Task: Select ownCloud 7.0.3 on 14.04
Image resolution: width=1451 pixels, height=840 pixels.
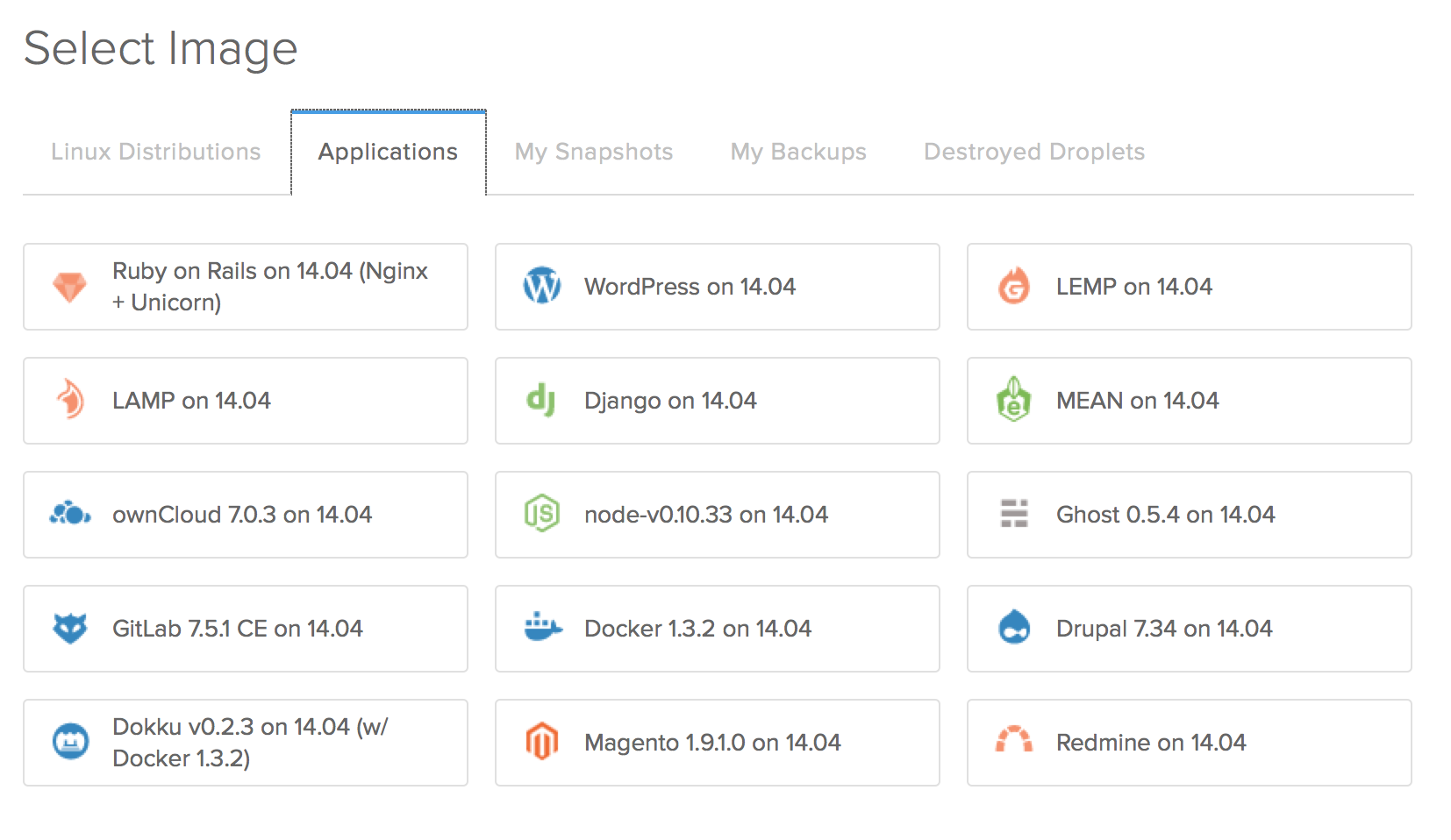Action: tap(246, 515)
